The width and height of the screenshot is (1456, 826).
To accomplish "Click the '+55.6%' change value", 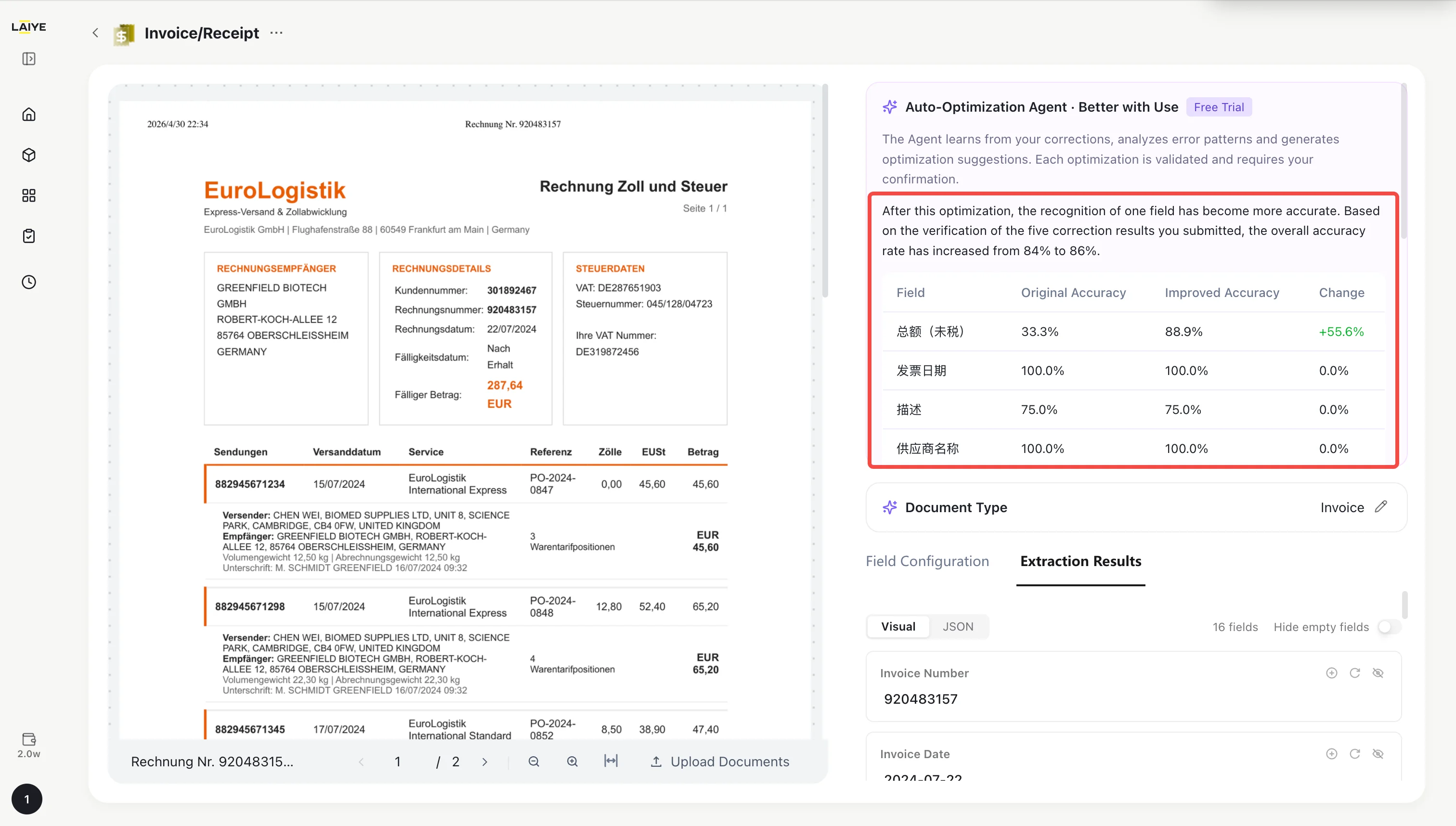I will tap(1341, 331).
